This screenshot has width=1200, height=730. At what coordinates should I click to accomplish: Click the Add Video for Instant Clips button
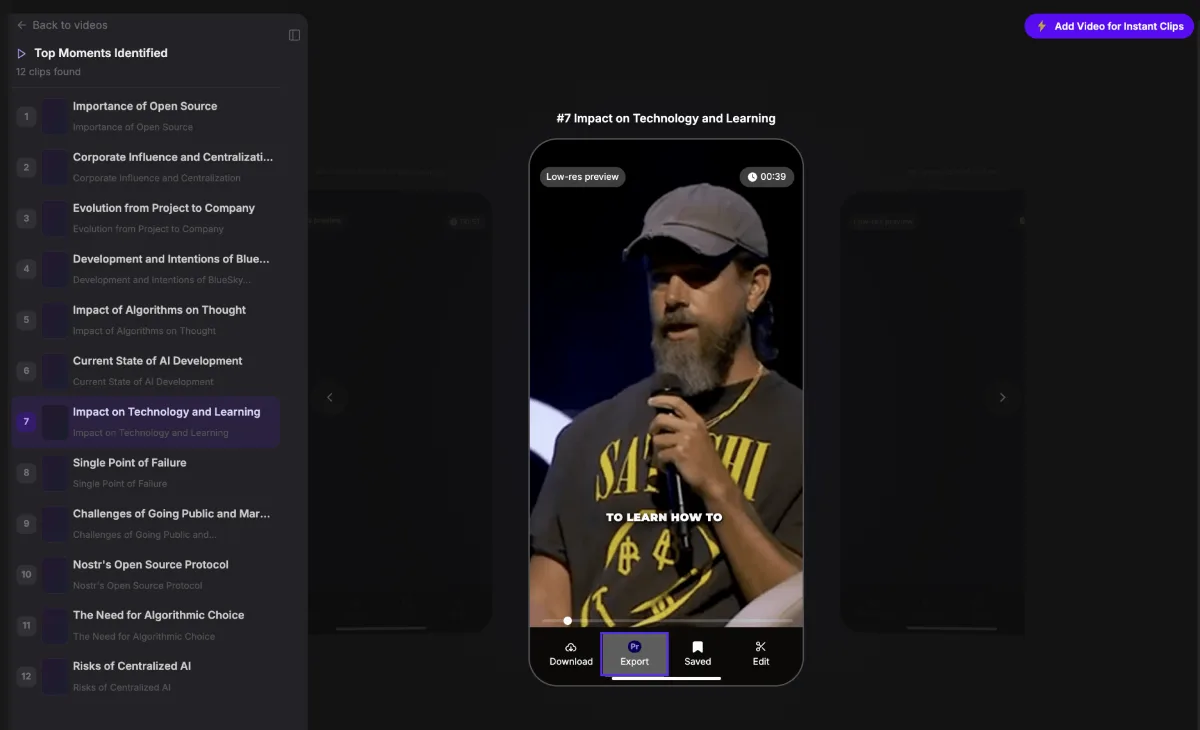[1109, 26]
